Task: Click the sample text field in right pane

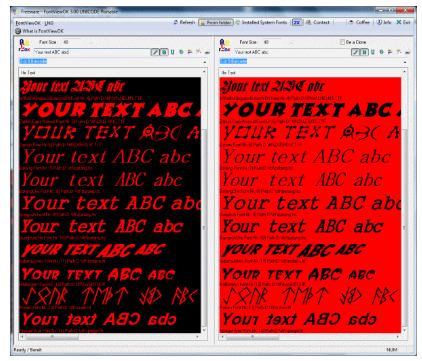Action: pos(292,52)
